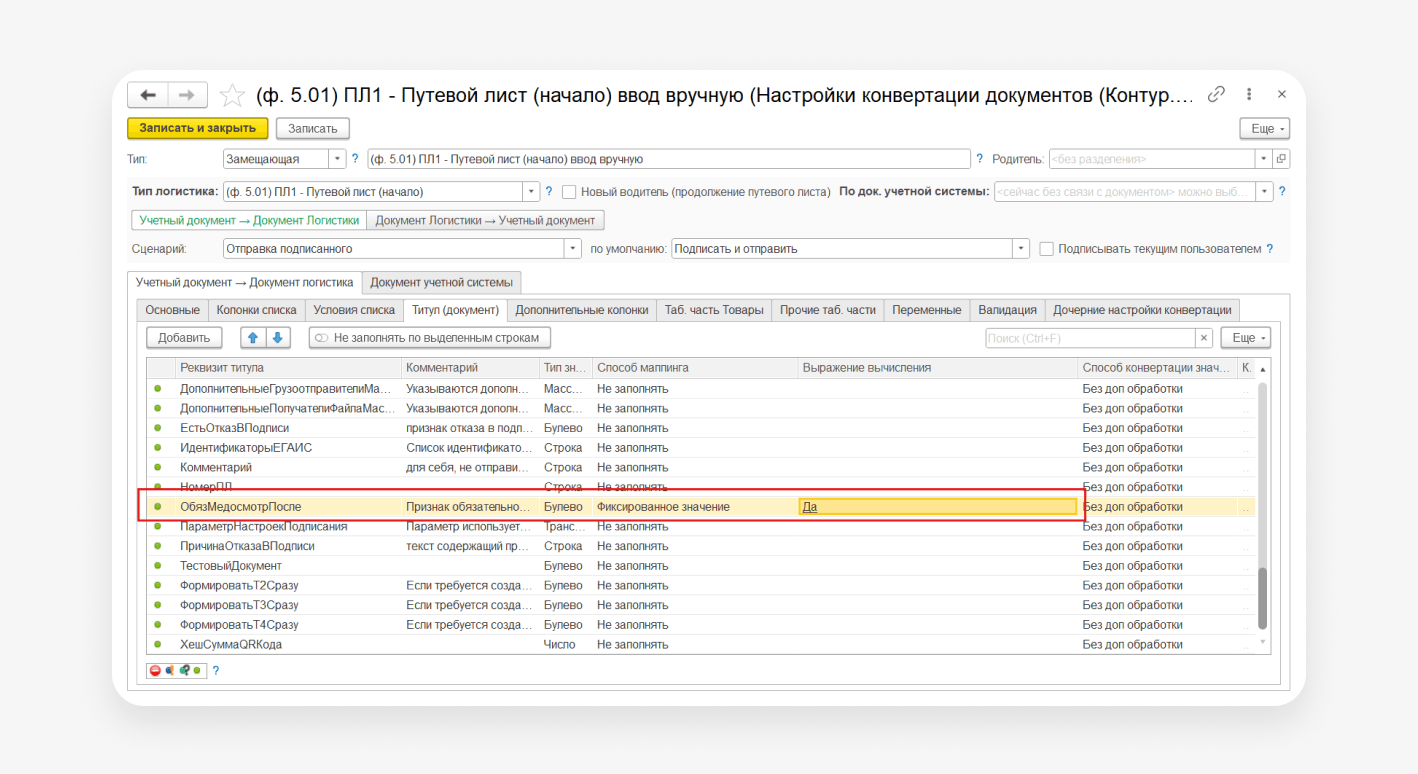The width and height of the screenshot is (1418, 774).
Task: Expand По док. учетной системы dropdown
Action: click(x=1265, y=191)
